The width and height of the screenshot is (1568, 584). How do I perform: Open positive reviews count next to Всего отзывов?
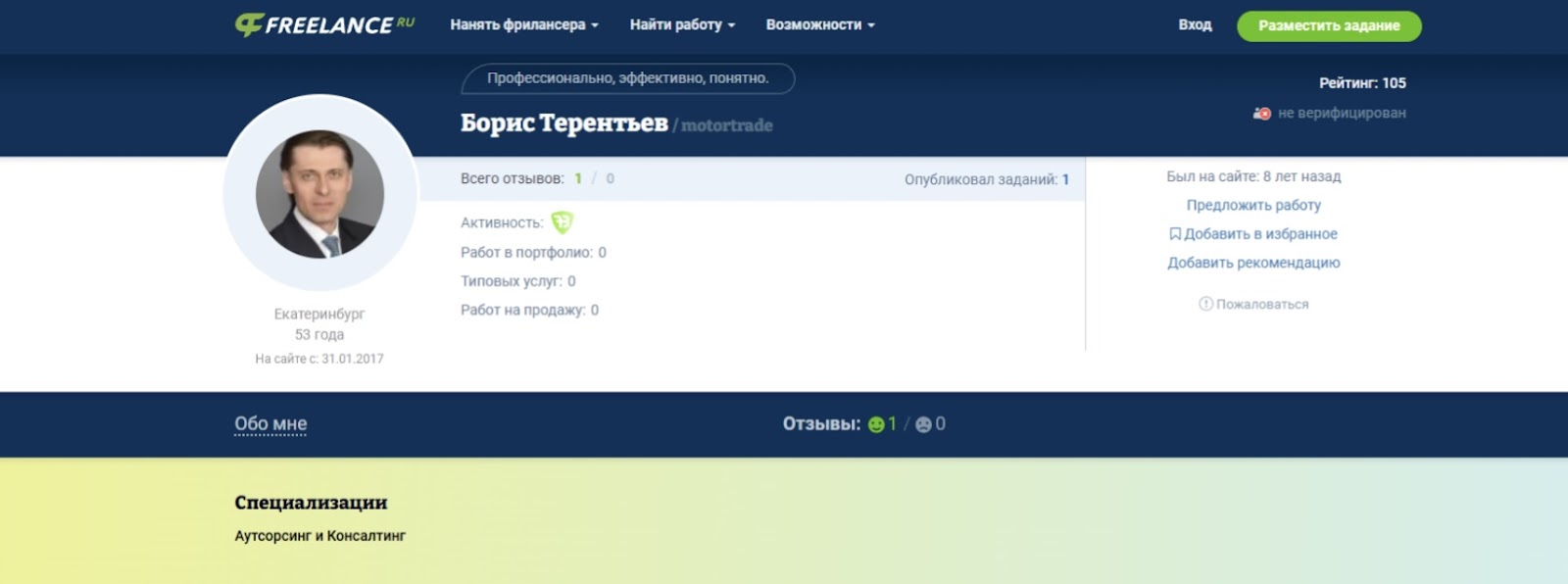(x=578, y=178)
